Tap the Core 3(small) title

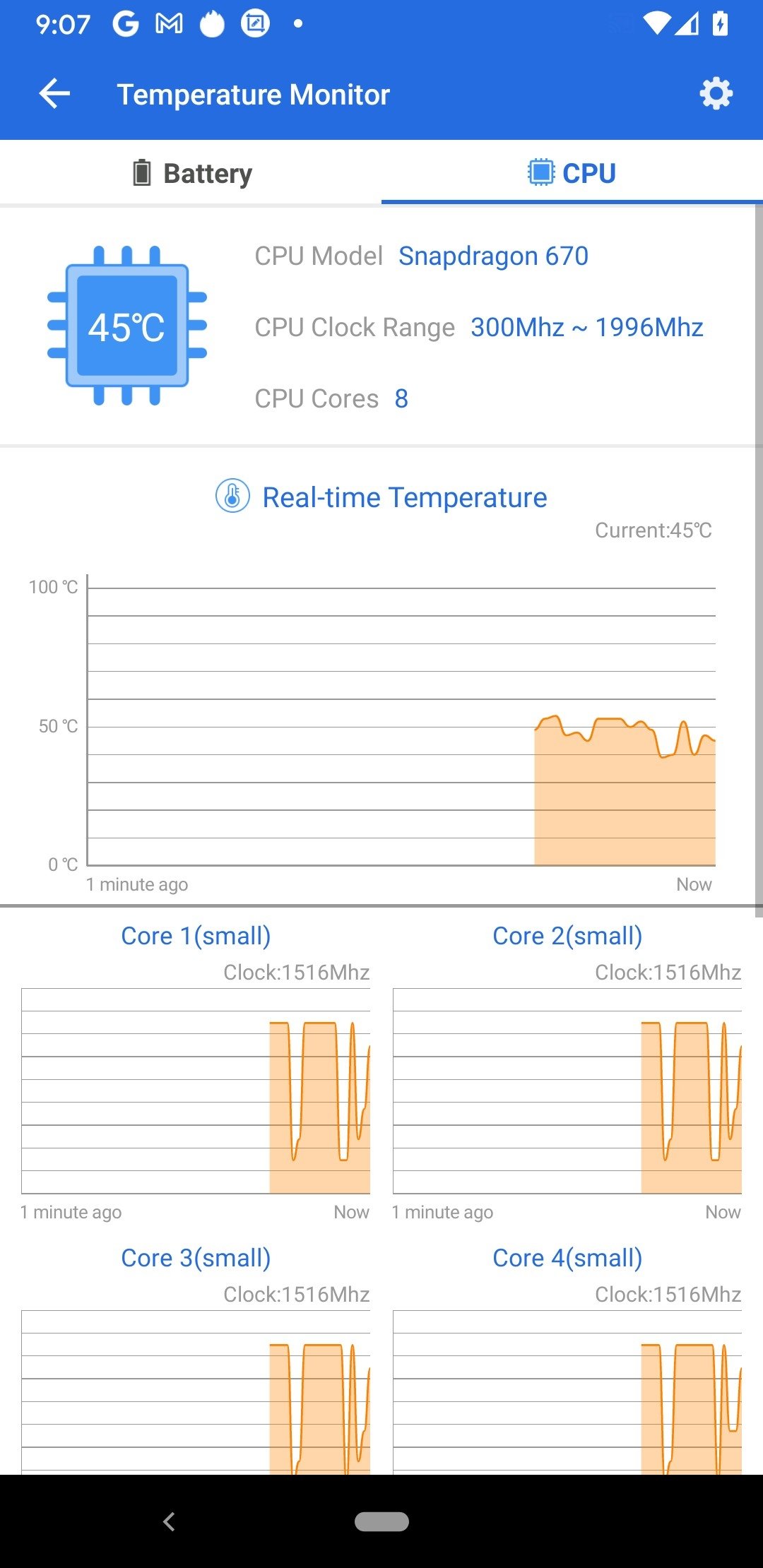[x=196, y=1258]
